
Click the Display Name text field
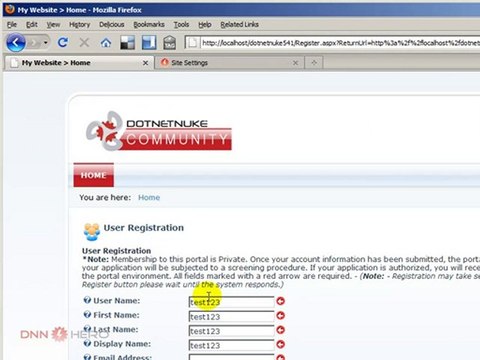tap(231, 345)
